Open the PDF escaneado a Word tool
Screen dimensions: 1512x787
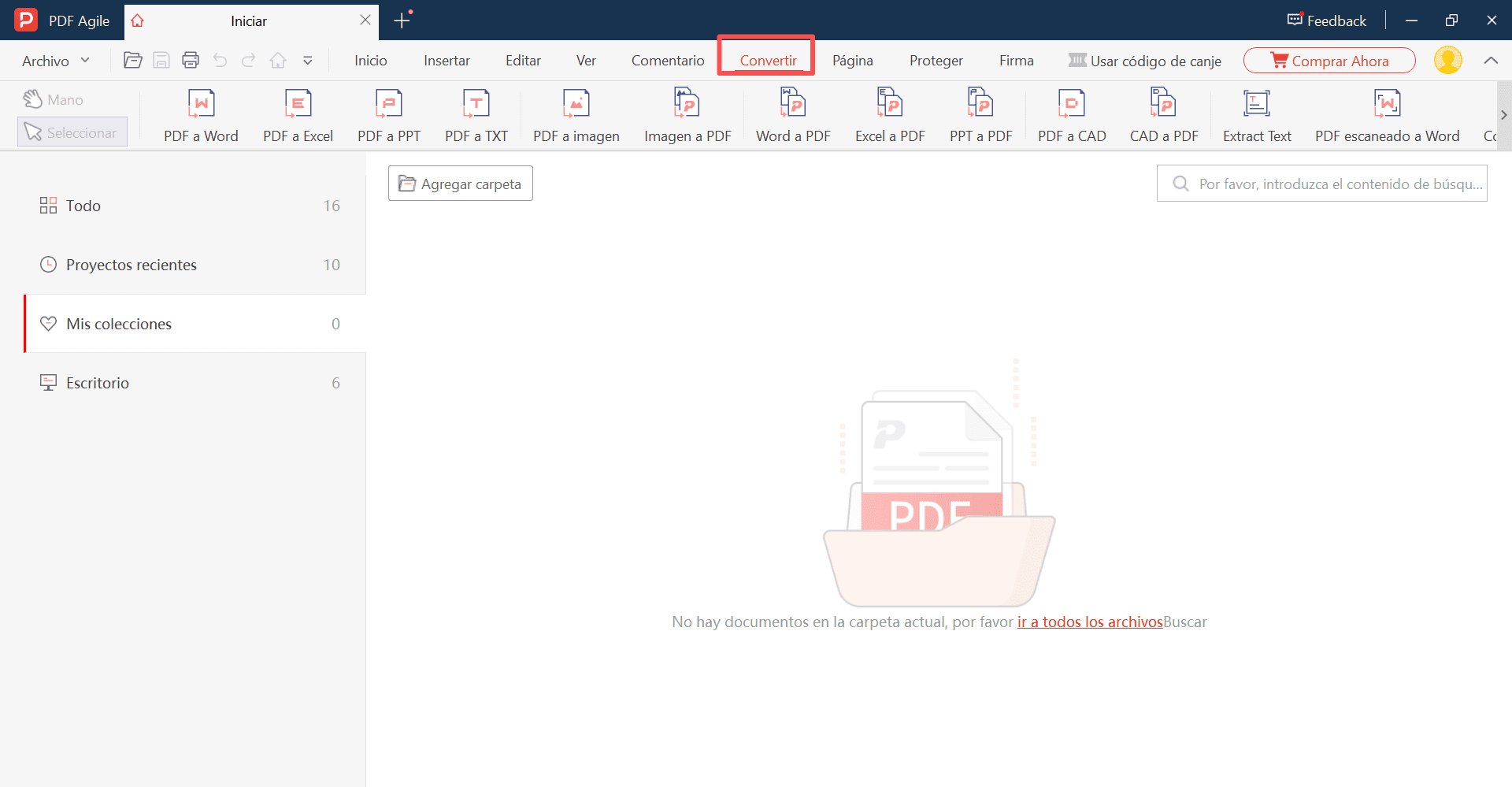click(1387, 115)
